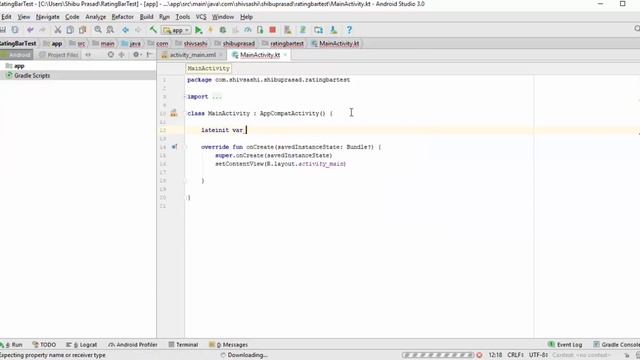Open Help with question mark icon

tap(349, 30)
